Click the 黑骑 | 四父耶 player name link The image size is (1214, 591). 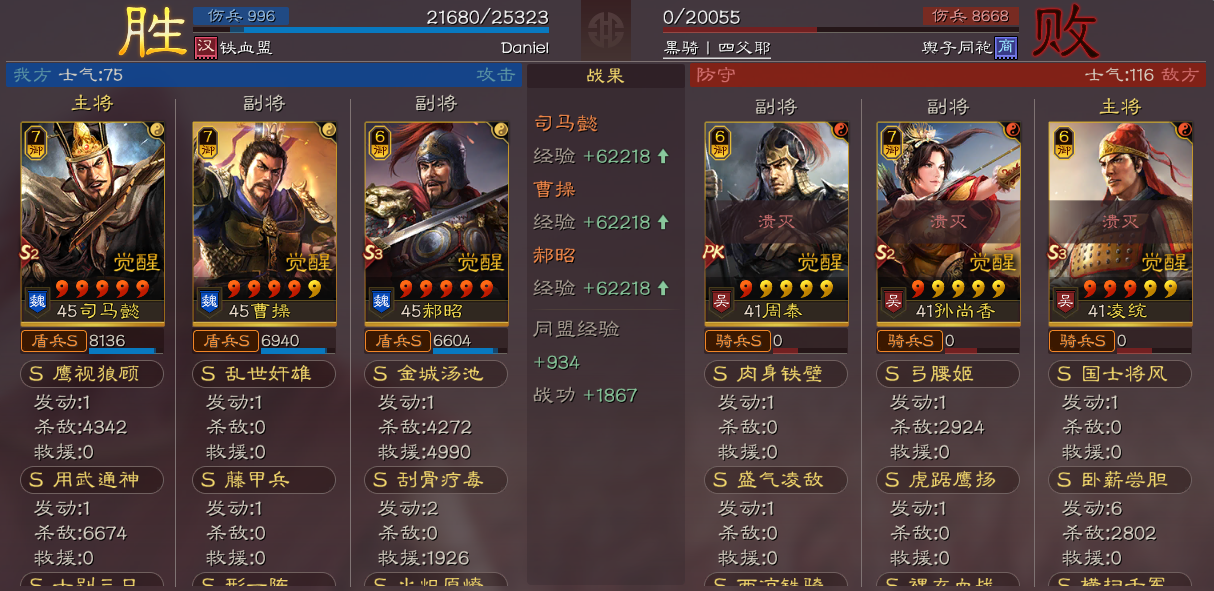[x=716, y=47]
